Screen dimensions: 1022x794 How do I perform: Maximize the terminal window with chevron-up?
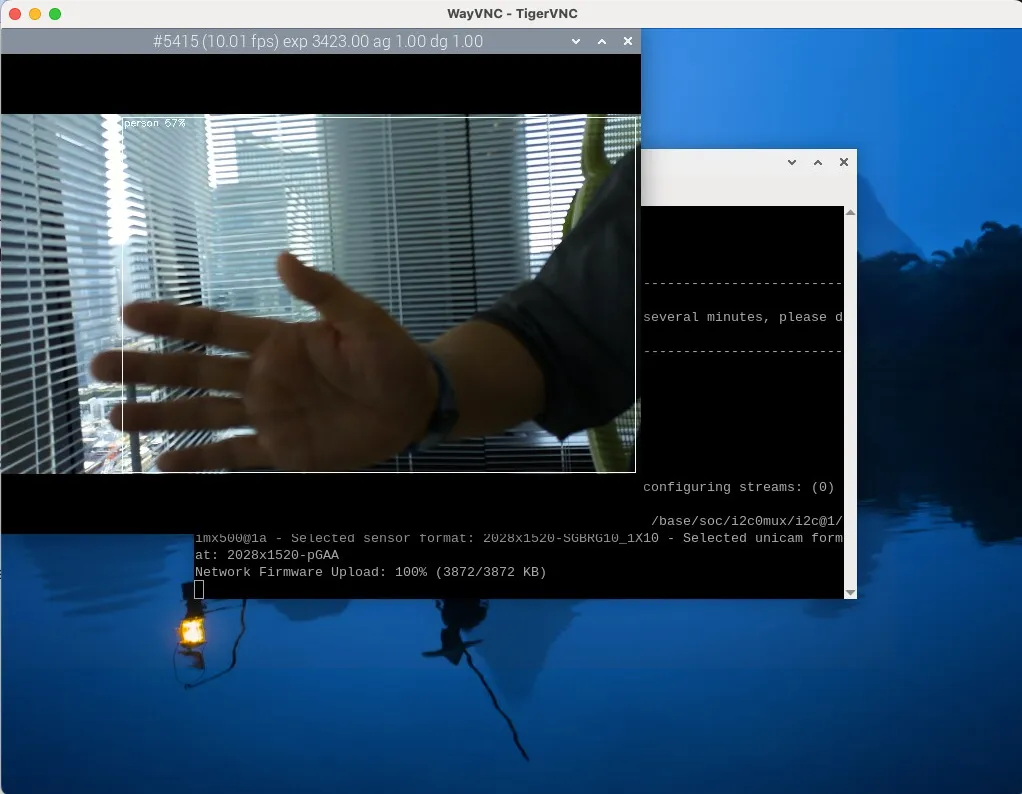[818, 162]
